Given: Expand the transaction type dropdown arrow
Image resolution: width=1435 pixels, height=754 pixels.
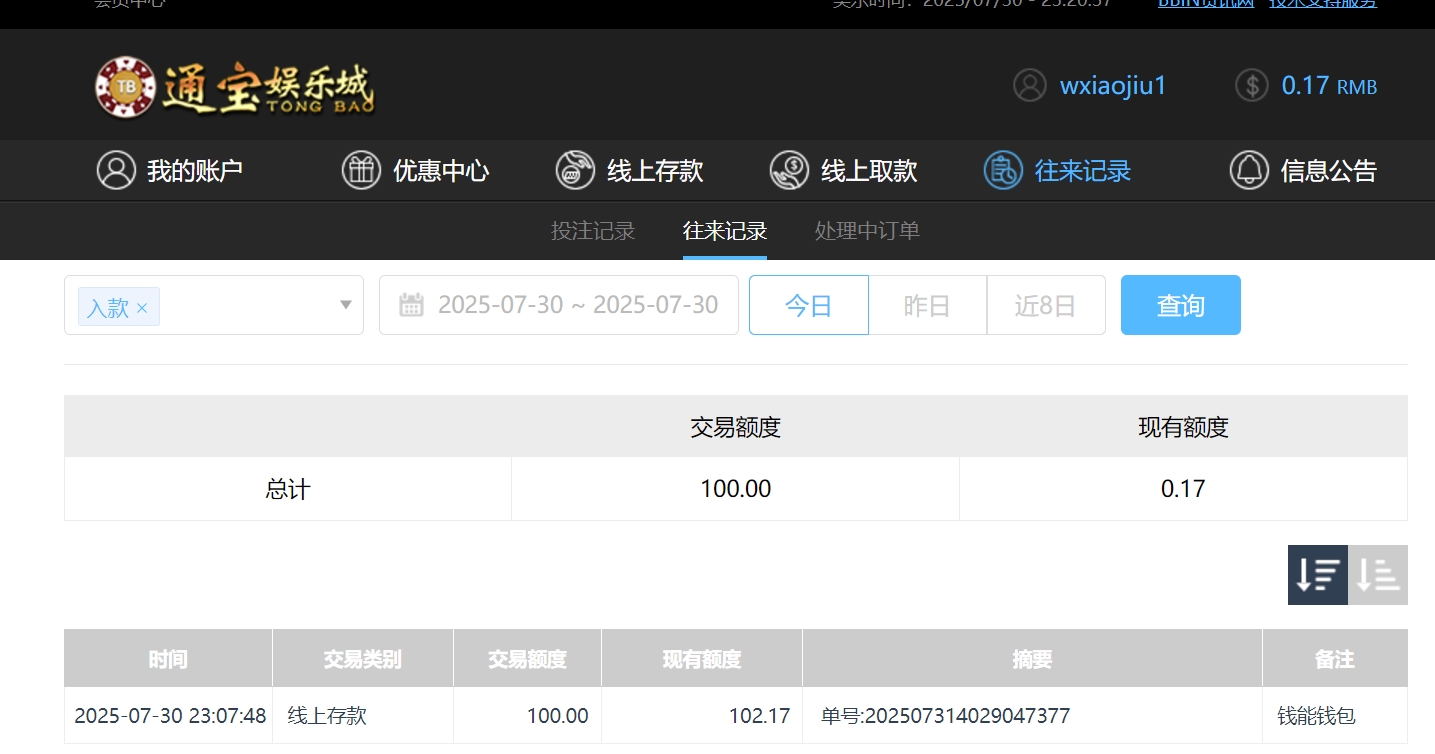Looking at the screenshot, I should coord(346,305).
